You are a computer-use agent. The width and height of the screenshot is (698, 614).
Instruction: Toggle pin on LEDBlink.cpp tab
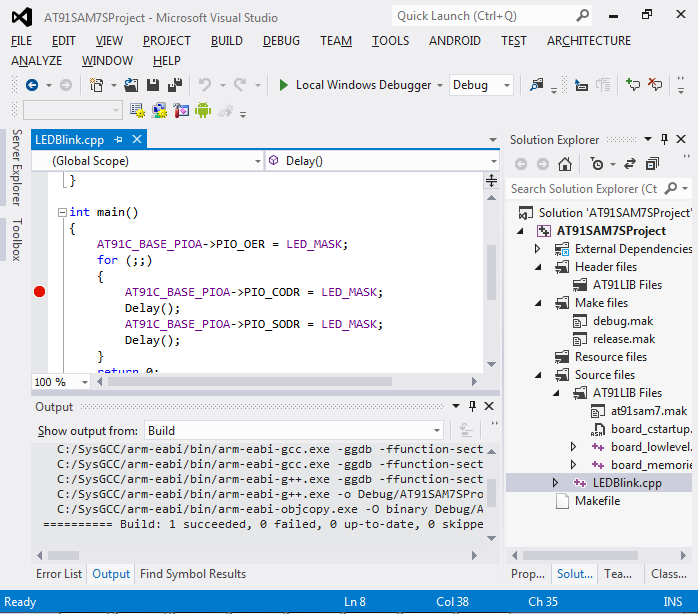tap(118, 140)
